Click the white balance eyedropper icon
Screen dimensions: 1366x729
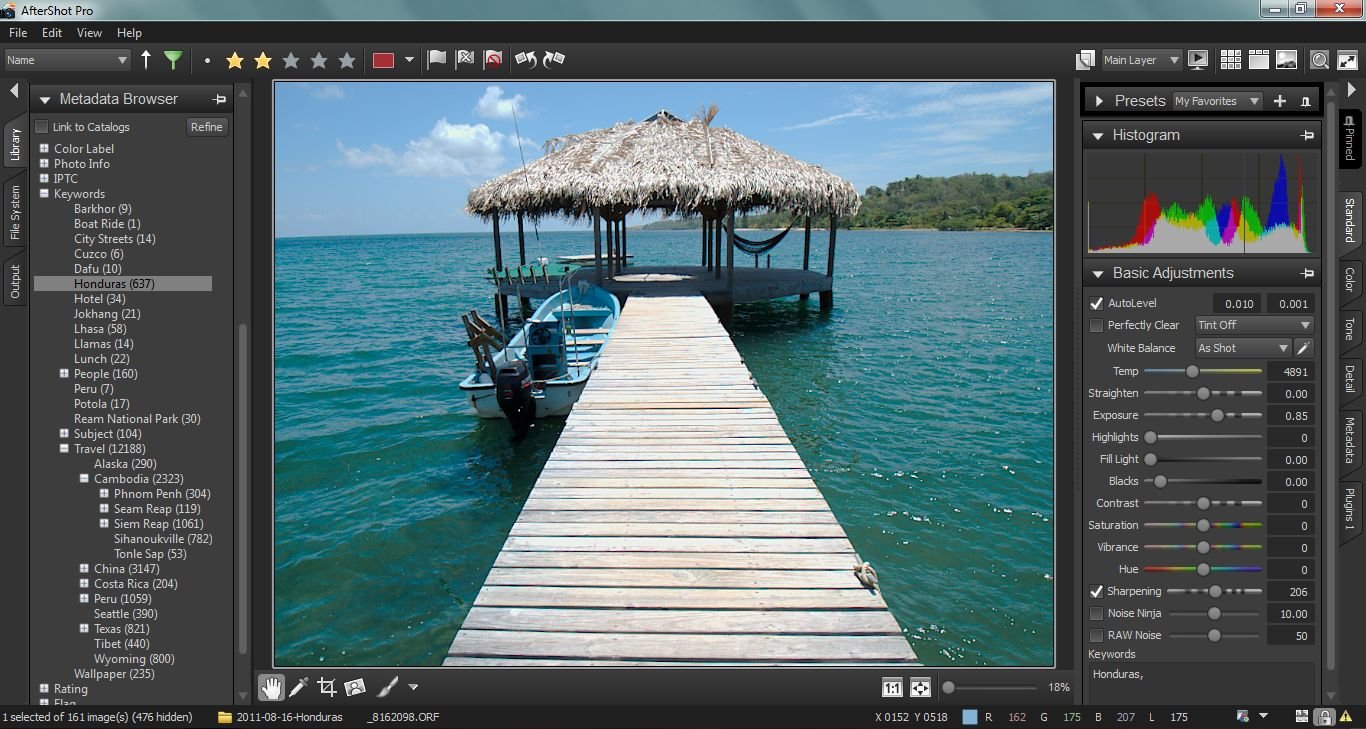pyautogui.click(x=1303, y=348)
